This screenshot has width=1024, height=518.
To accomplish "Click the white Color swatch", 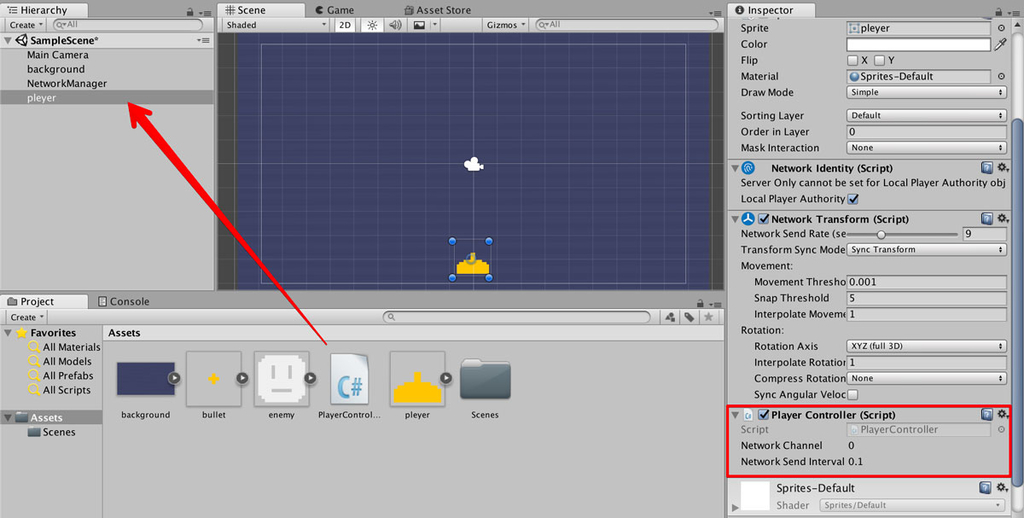I will coord(919,44).
